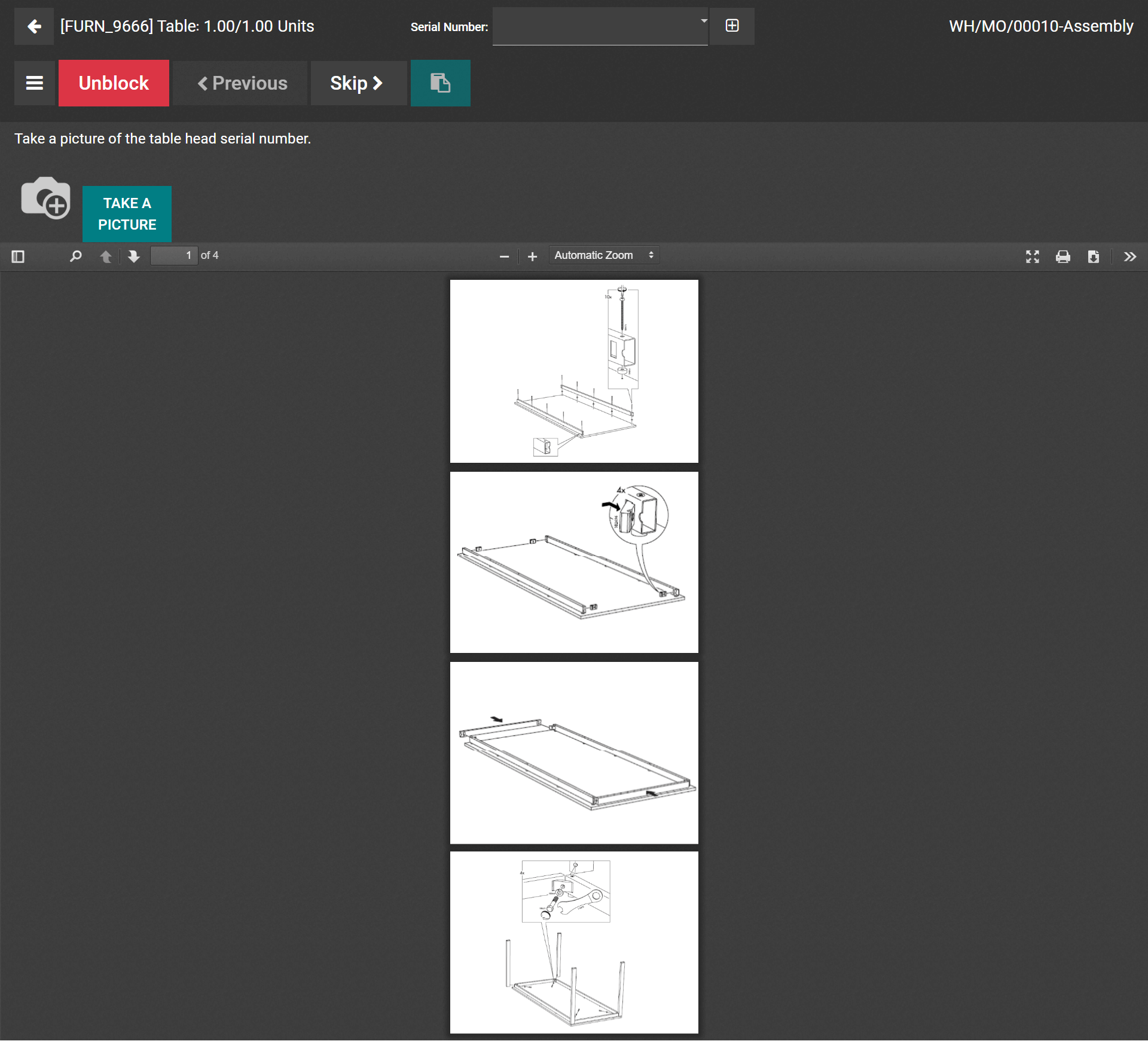Click the Serial Number input field

coord(600,26)
